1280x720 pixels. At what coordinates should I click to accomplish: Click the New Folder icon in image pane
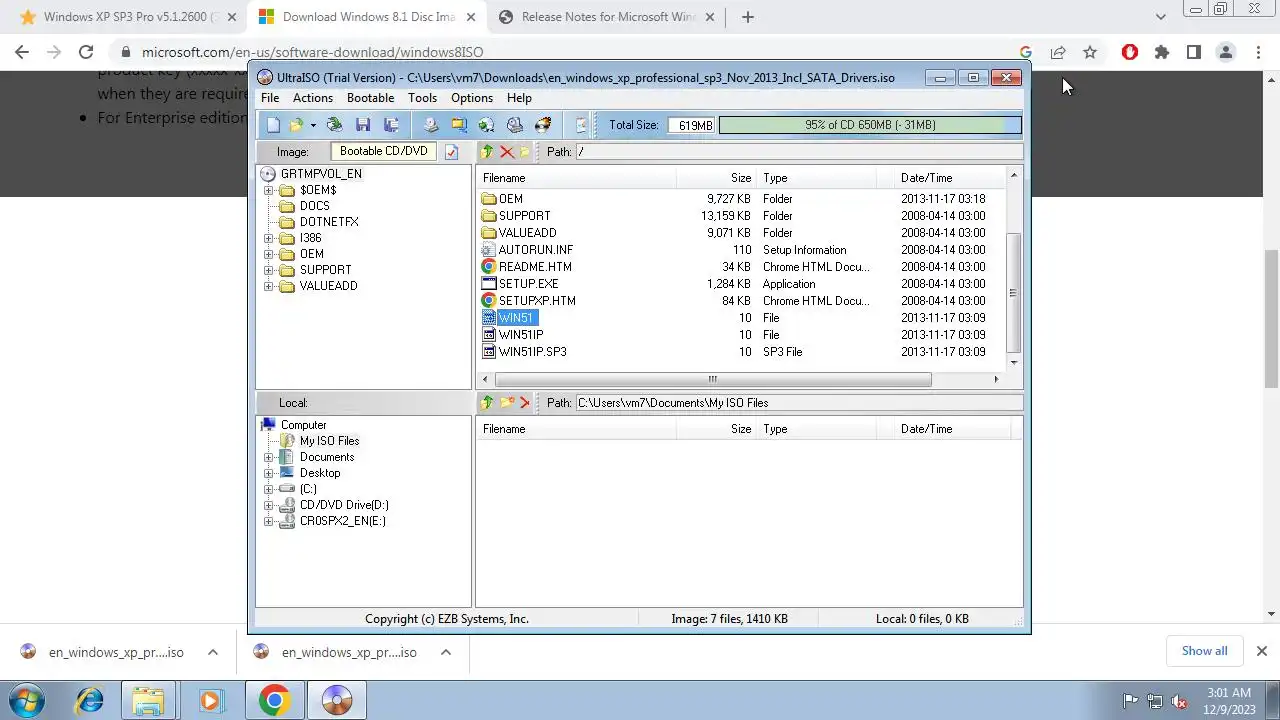(x=524, y=152)
